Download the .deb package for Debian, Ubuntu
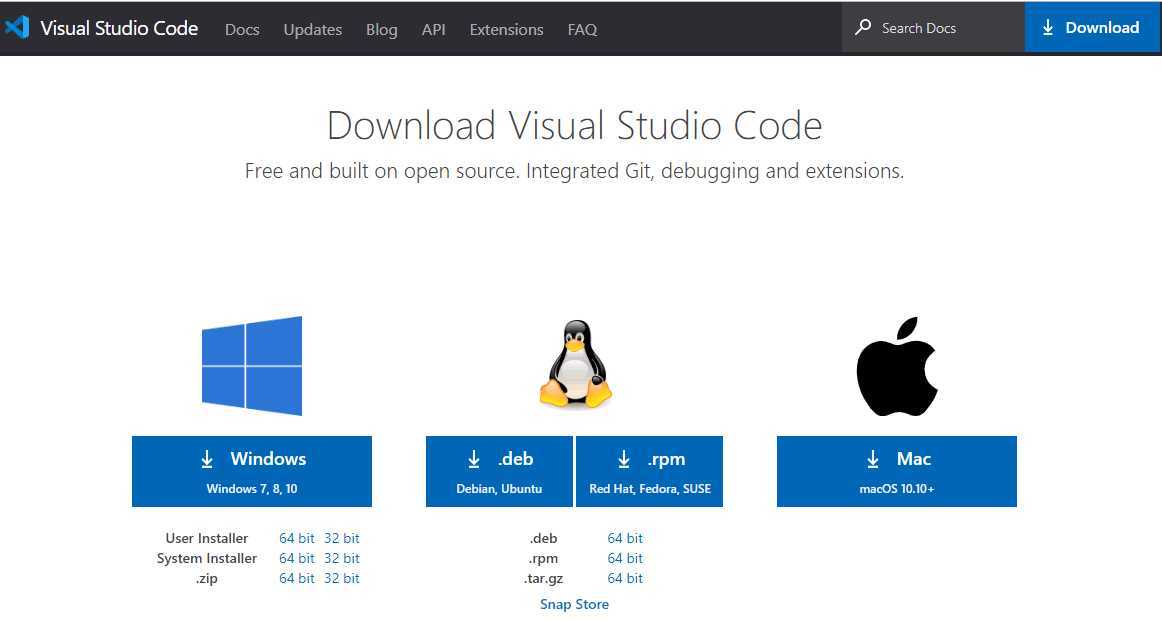Screen dimensions: 1162x621 (499, 471)
